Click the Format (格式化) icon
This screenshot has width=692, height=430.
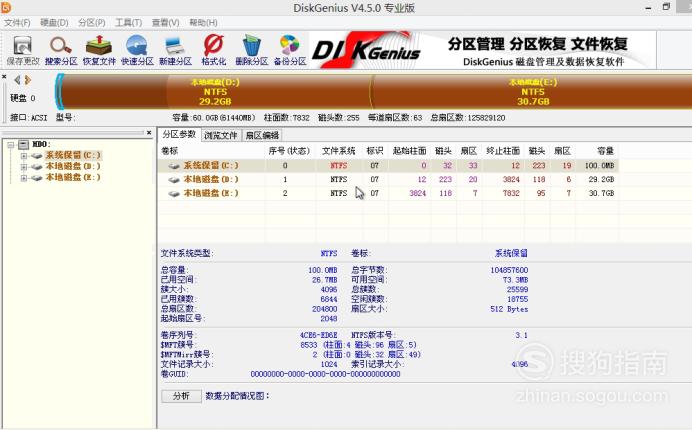click(214, 51)
